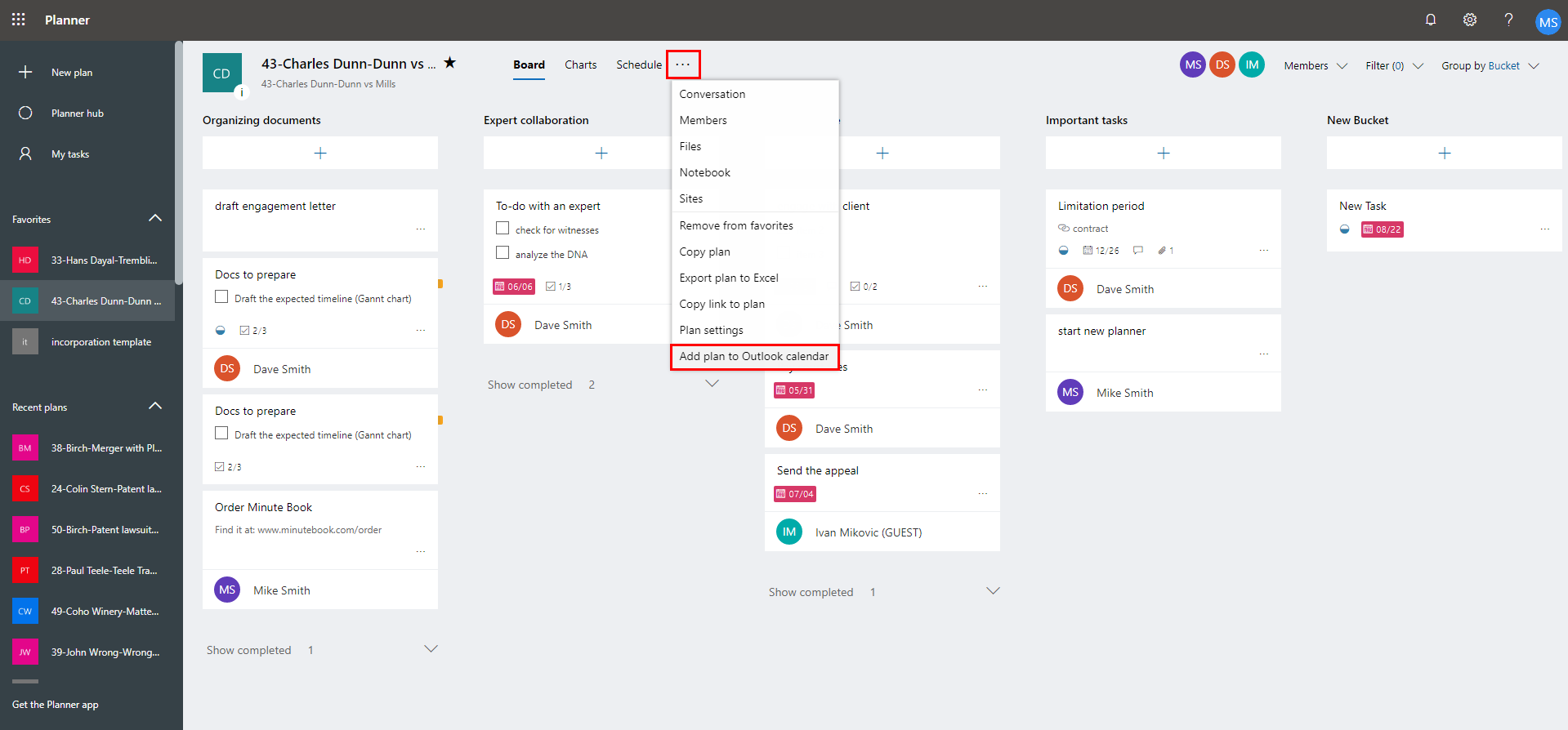Viewport: 1568px width, 730px height.
Task: Check first Docs to prepare Gantt chart checkbox
Action: point(221,297)
